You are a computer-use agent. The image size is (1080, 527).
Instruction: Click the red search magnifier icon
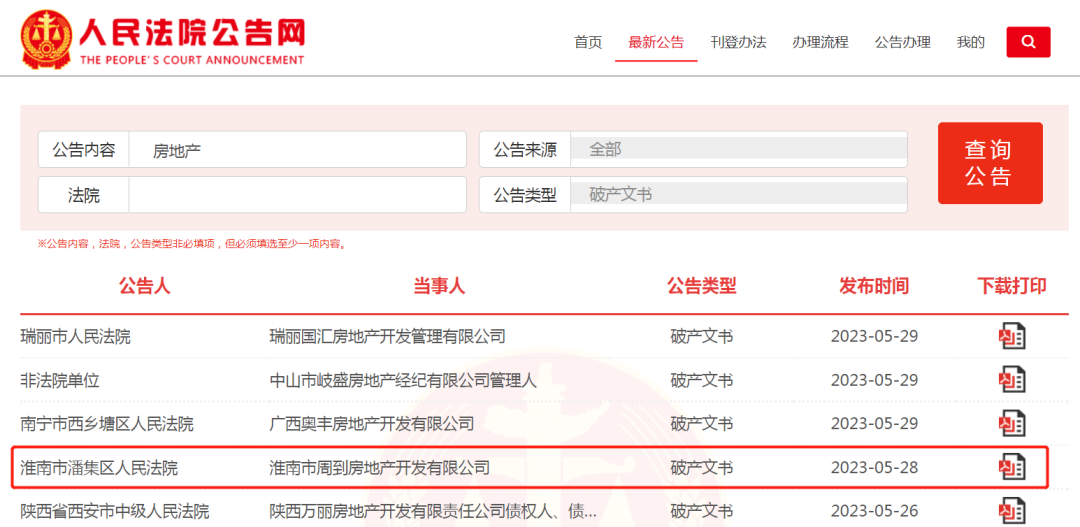click(1028, 42)
